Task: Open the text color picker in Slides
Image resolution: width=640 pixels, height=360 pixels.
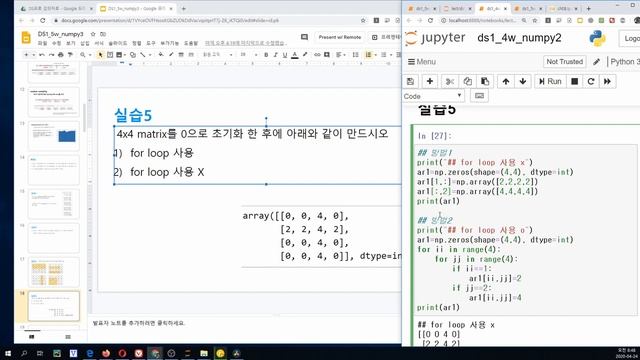Action: tap(295, 55)
